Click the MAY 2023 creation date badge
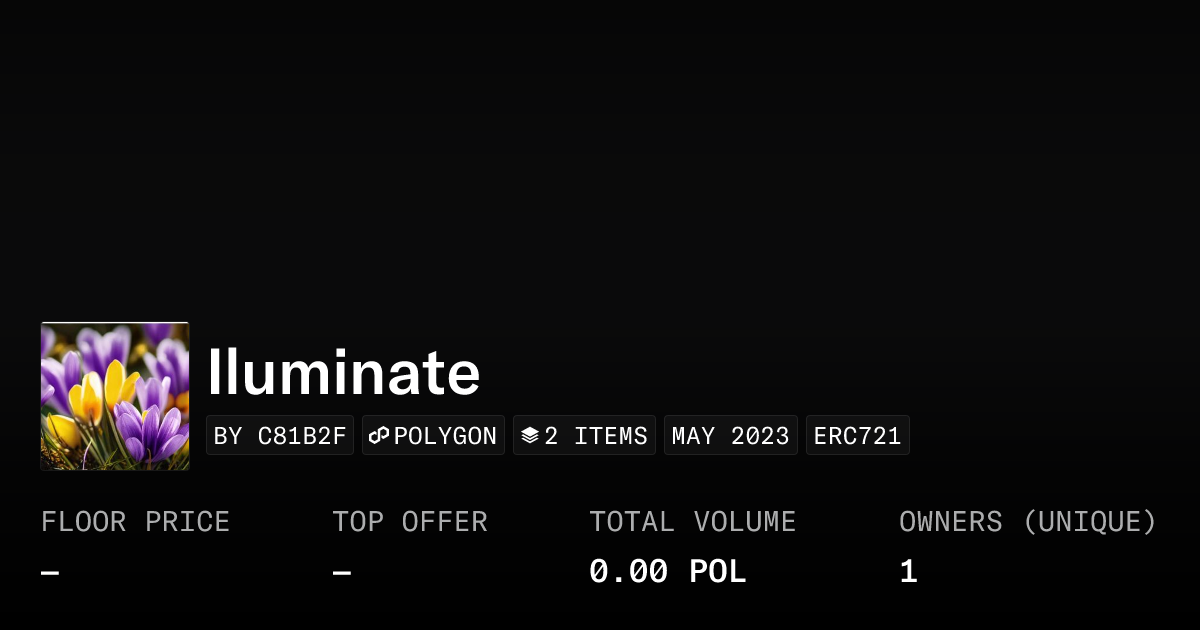The height and width of the screenshot is (630, 1200). 731,436
